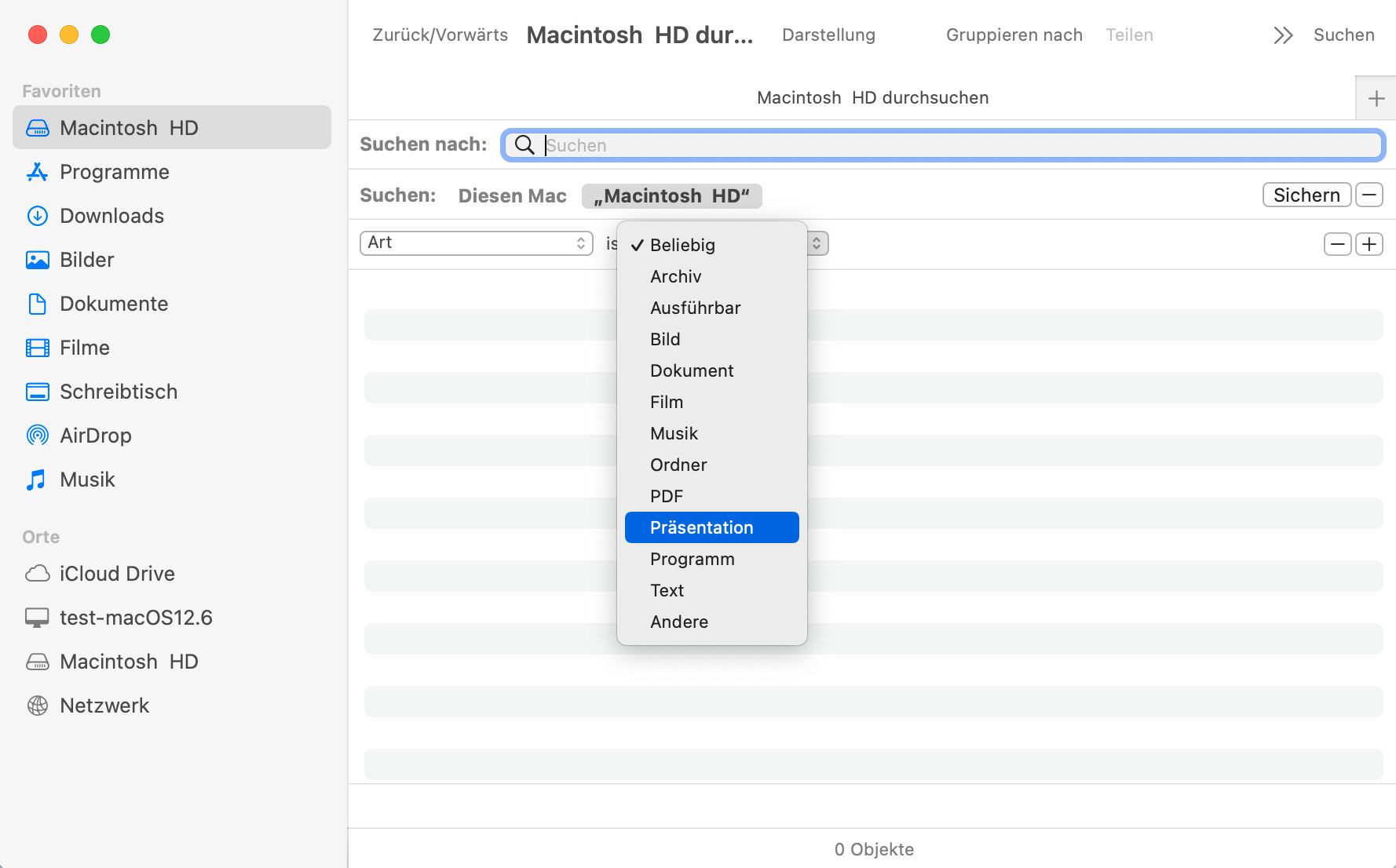Click the Musik note icon in sidebar
The width and height of the screenshot is (1396, 868).
pos(37,480)
